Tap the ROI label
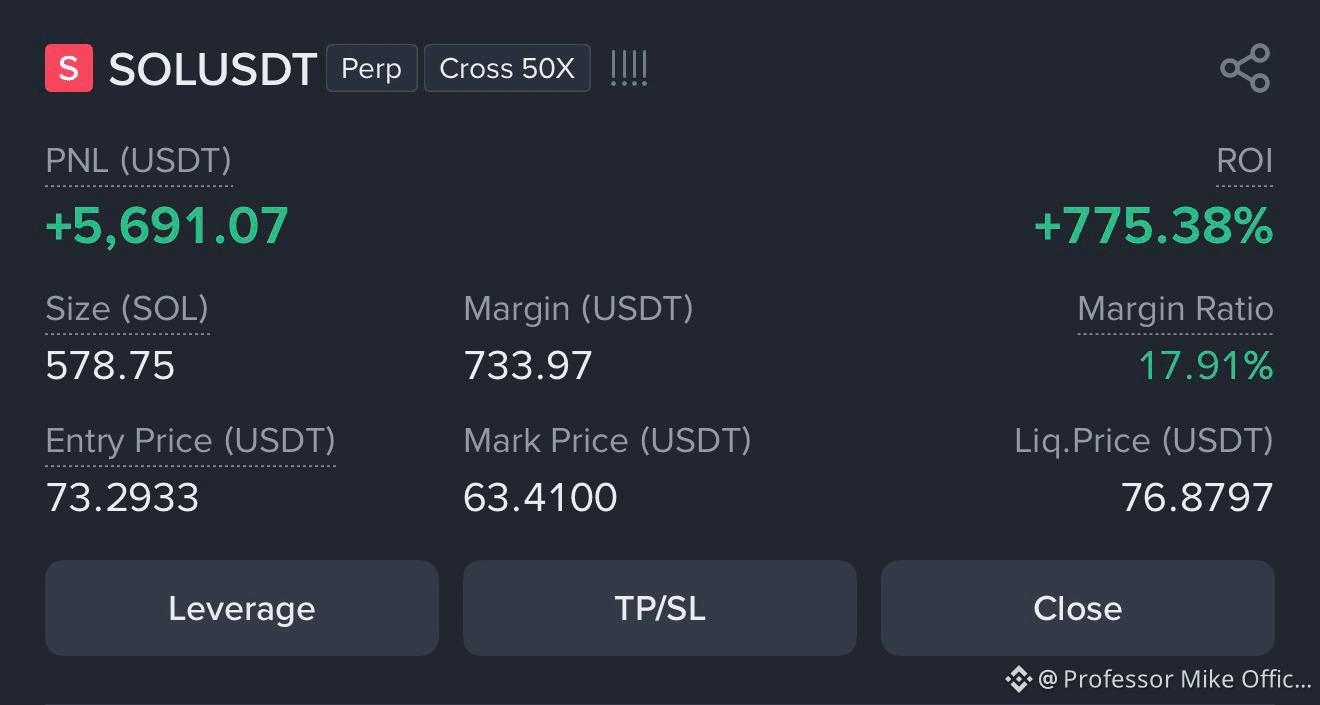 tap(1244, 161)
